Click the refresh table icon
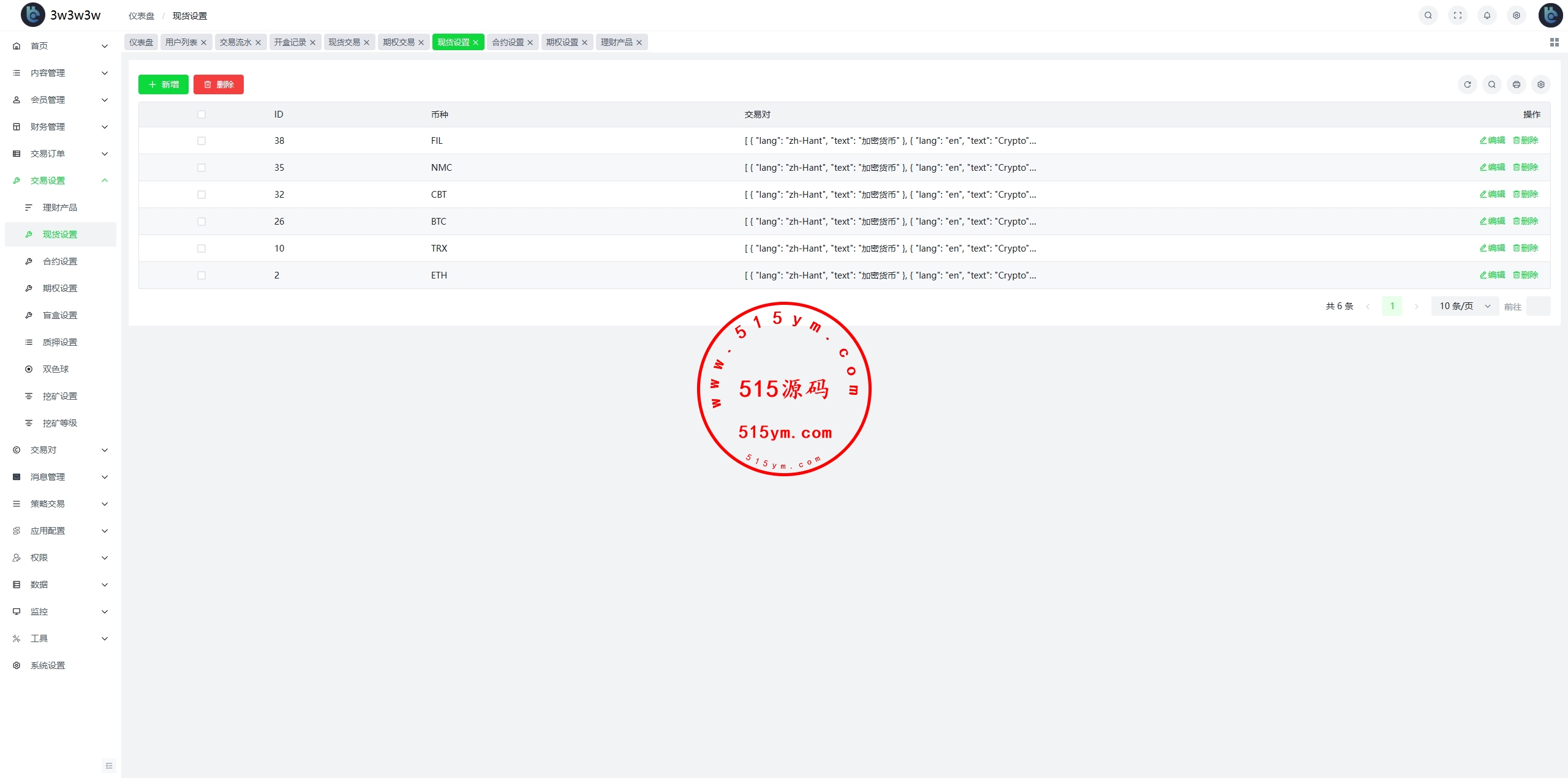The width and height of the screenshot is (1568, 778). (1467, 84)
